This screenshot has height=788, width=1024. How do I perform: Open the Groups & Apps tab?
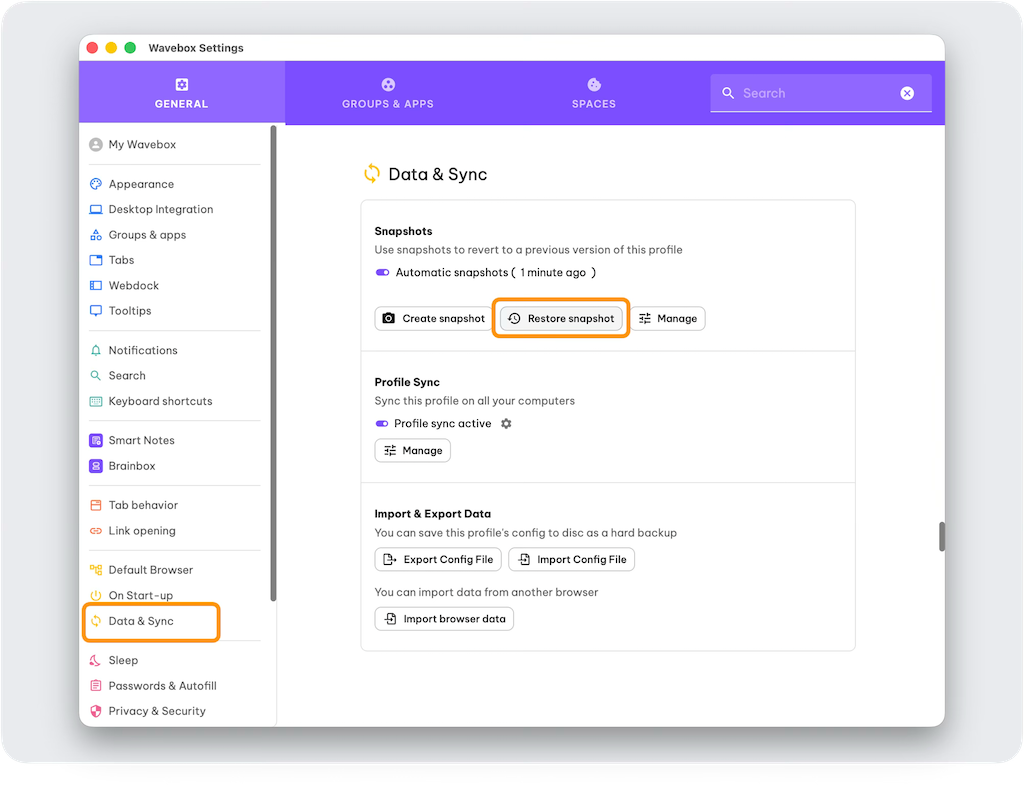[x=388, y=93]
